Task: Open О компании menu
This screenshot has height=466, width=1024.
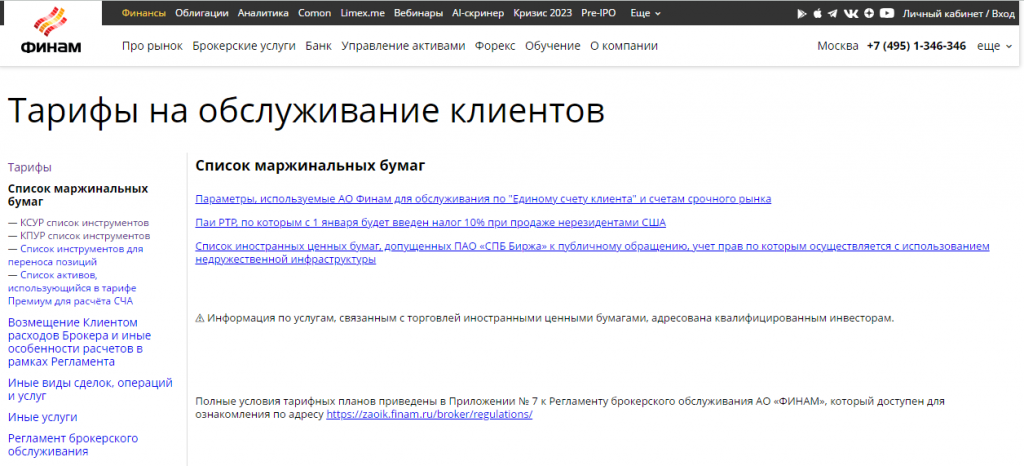Action: (624, 46)
